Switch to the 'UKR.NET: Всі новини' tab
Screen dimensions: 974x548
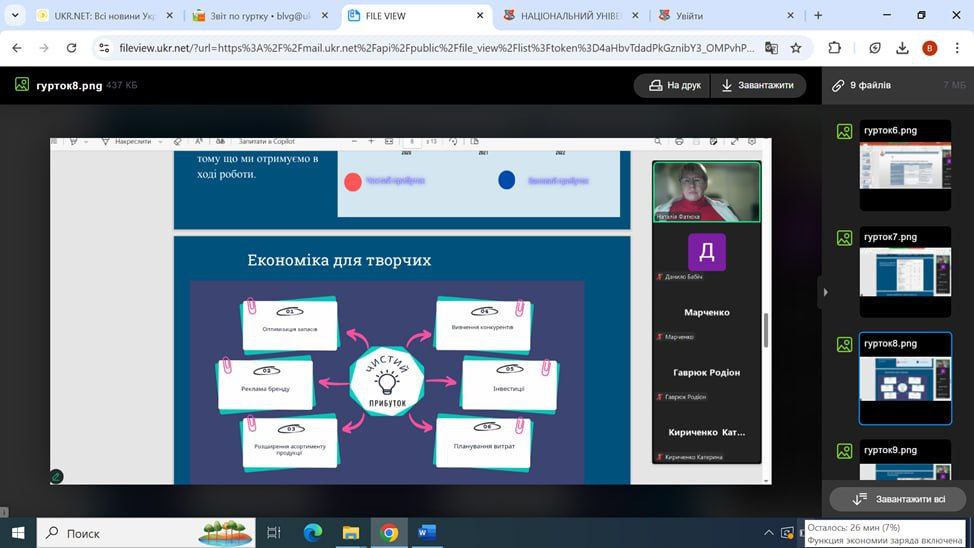(x=98, y=16)
